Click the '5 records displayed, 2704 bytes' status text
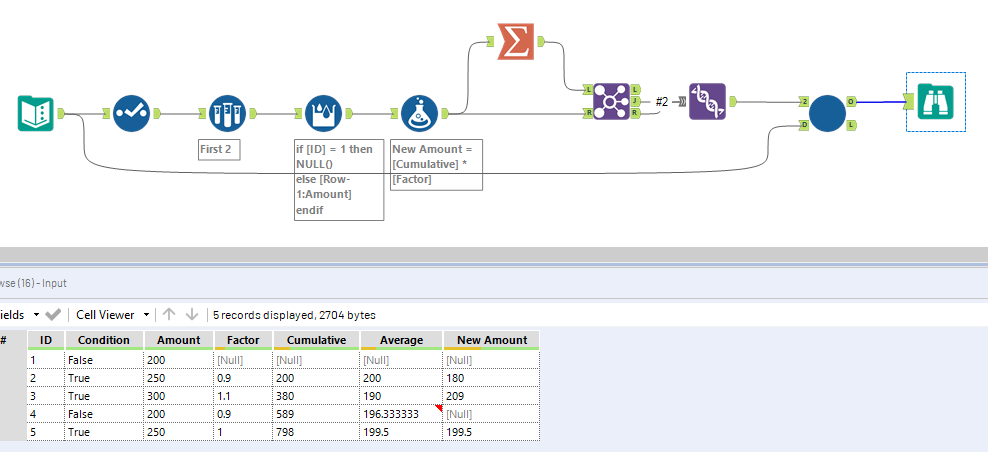 (x=294, y=315)
